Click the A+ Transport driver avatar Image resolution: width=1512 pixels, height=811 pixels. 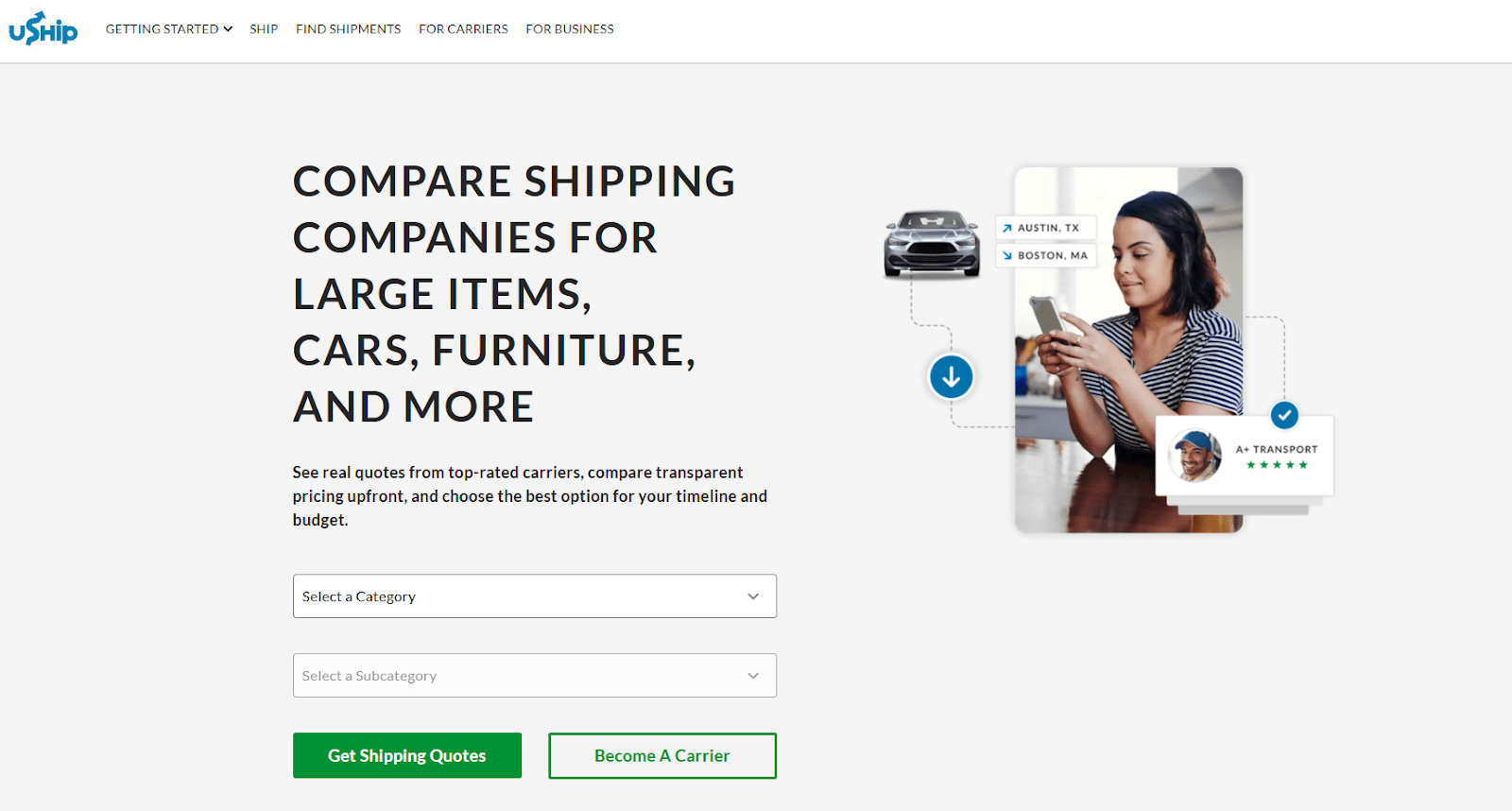(1195, 456)
